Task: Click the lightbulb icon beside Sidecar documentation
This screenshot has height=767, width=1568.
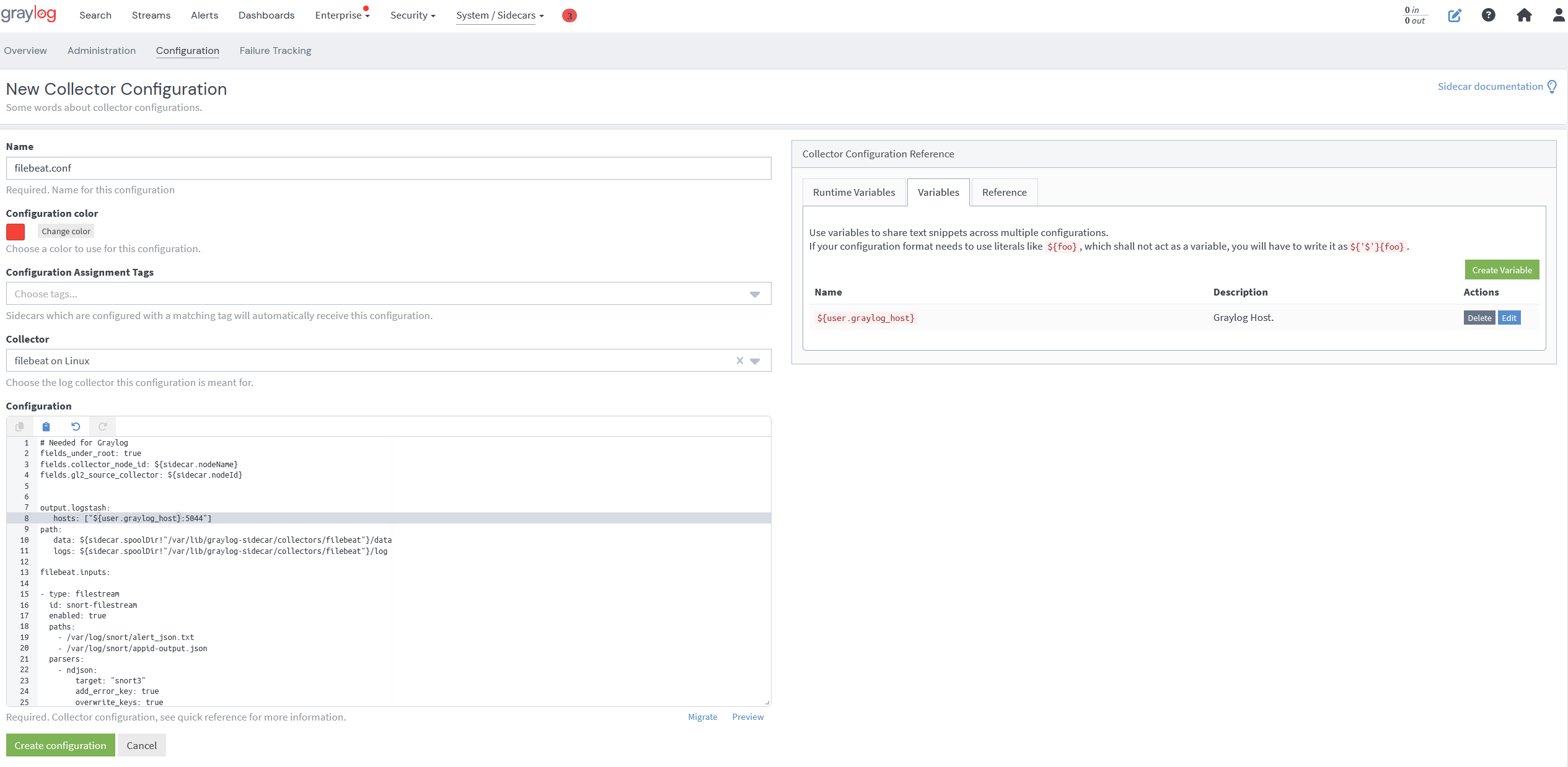Action: (1552, 87)
